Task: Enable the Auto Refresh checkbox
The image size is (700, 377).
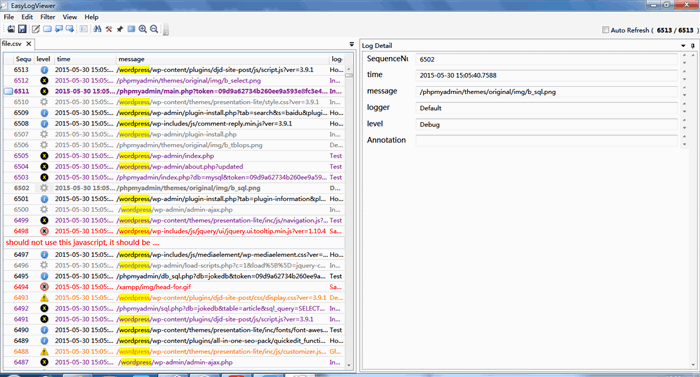Action: 605,30
